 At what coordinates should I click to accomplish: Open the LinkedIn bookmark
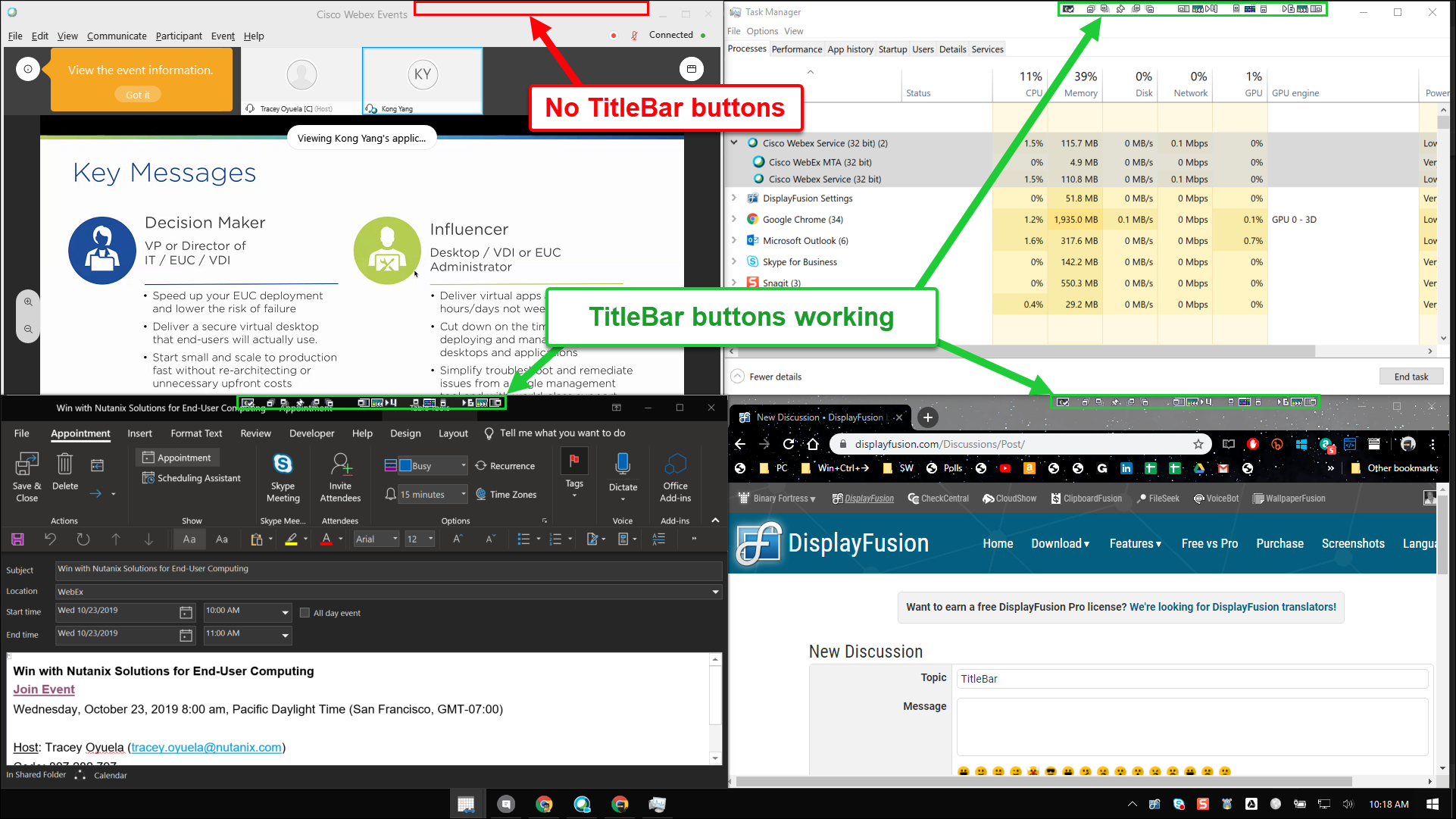click(1126, 468)
